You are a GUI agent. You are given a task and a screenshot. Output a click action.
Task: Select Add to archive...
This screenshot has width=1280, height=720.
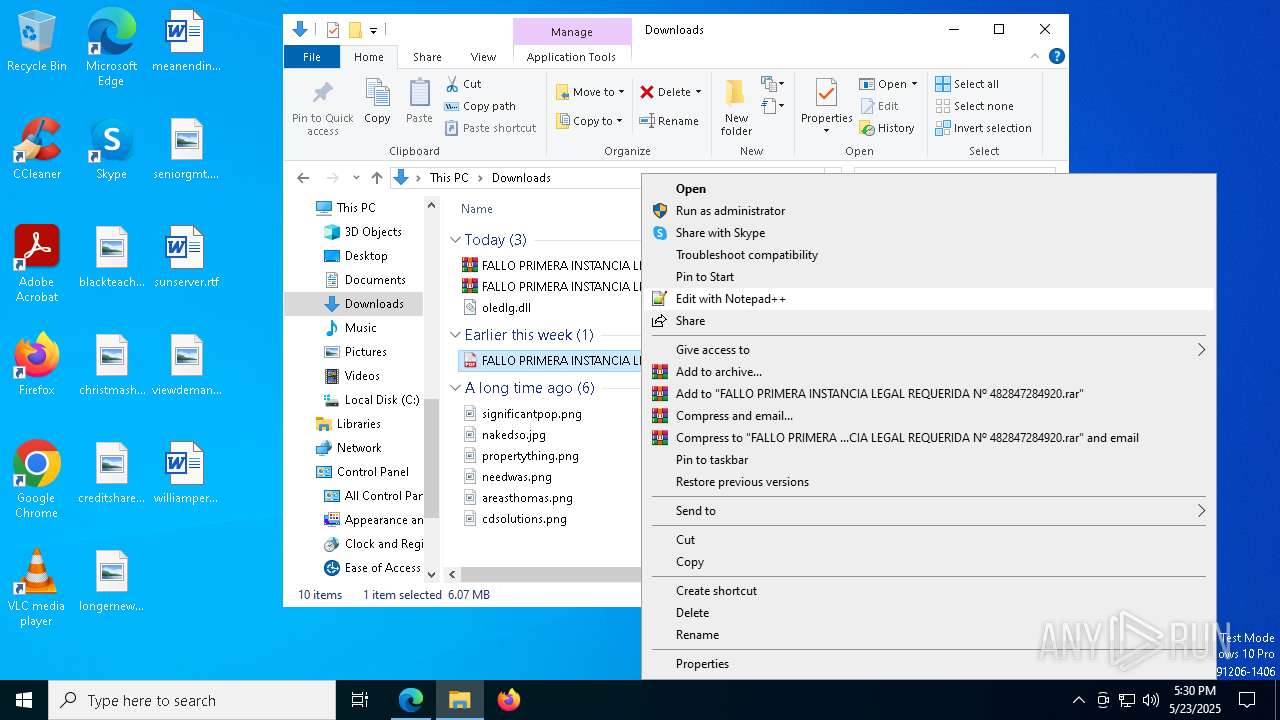pos(928,372)
